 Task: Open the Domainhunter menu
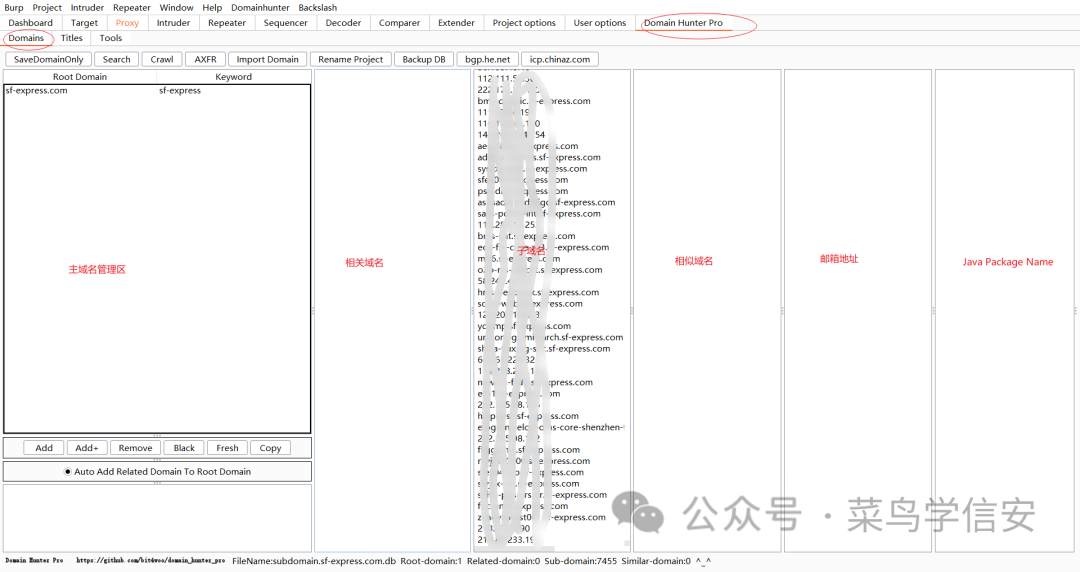tap(260, 8)
